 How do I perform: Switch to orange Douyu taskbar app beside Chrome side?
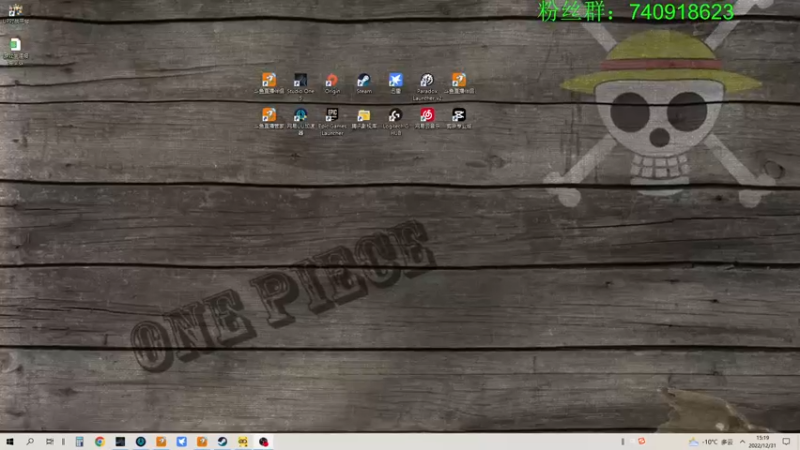[x=161, y=441]
